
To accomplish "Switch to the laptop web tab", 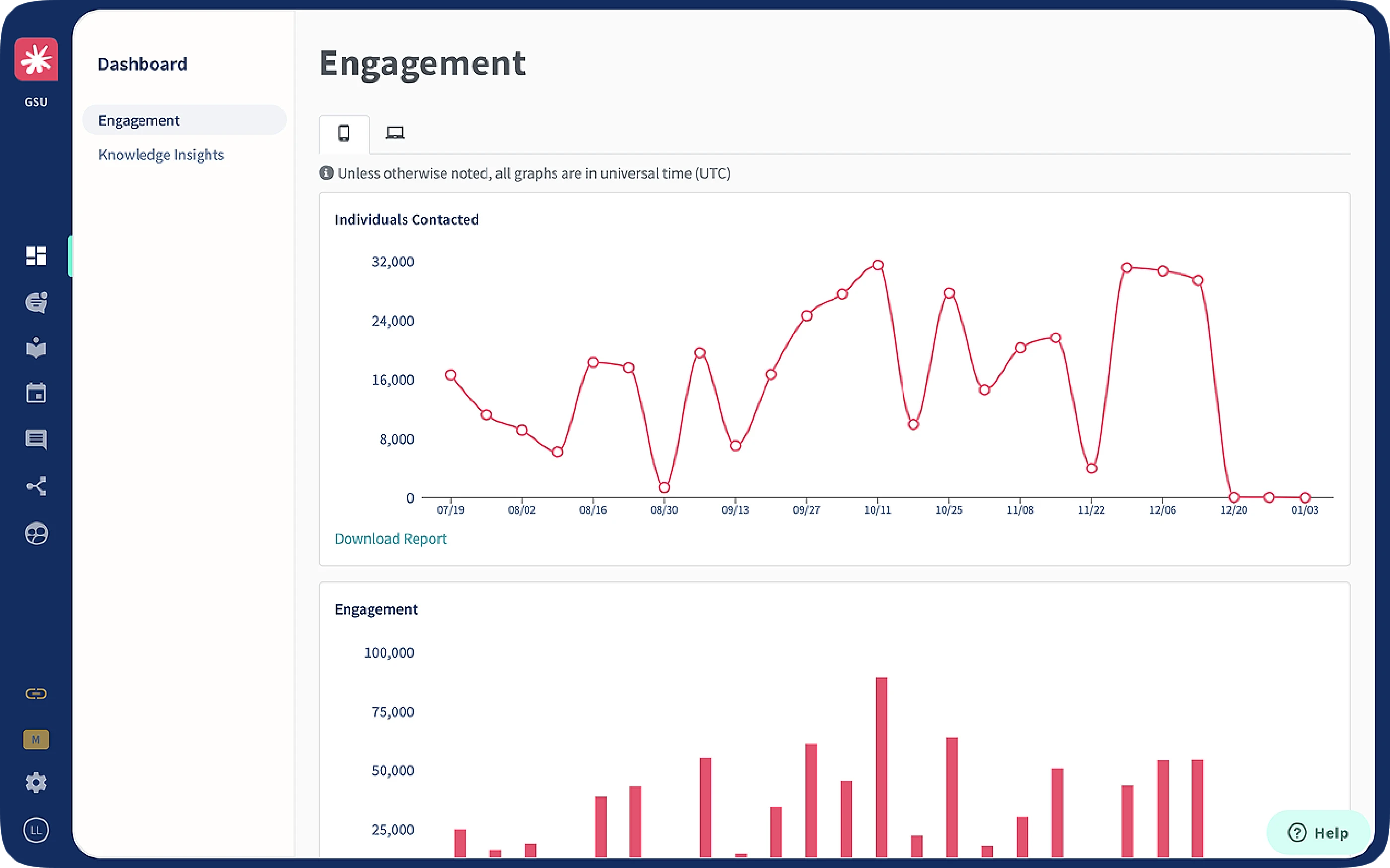I will (395, 133).
